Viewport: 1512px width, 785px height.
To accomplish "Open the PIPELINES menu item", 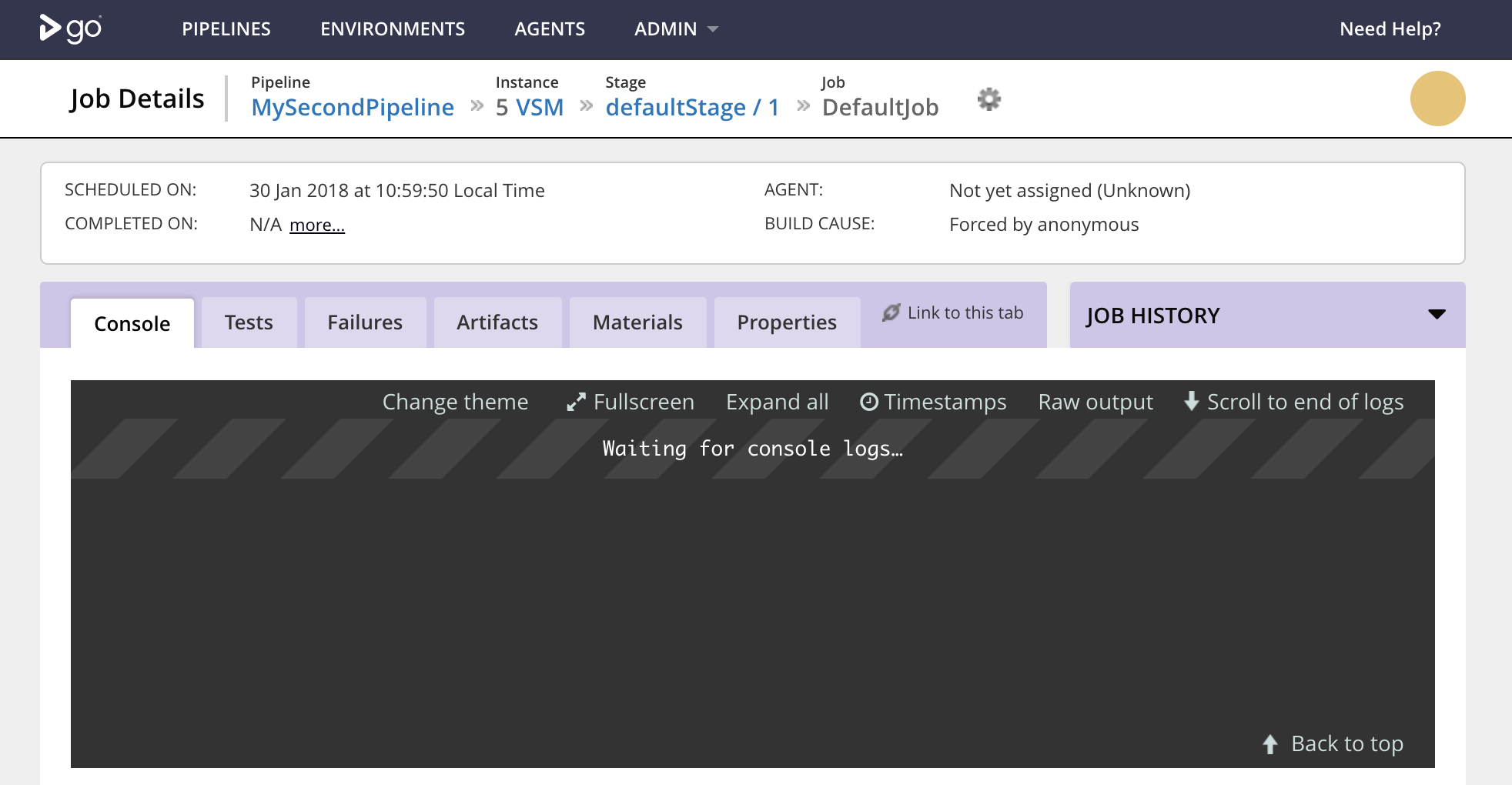I will click(x=226, y=29).
